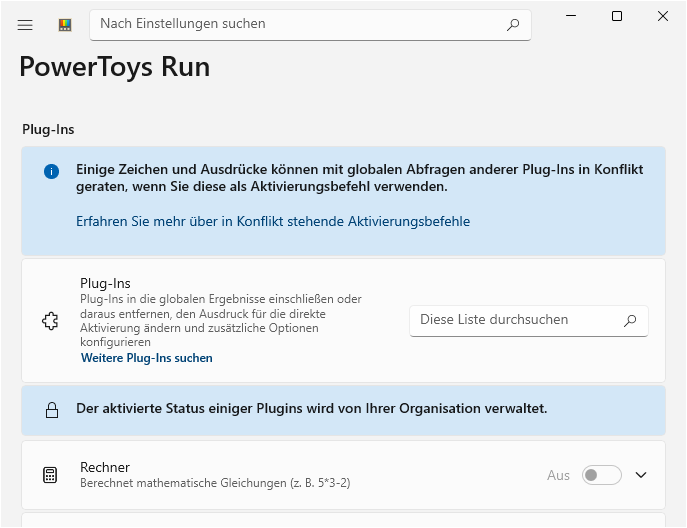687x528 pixels.
Task: Click the 'Plug-Ins' section heading
Action: pos(48,130)
